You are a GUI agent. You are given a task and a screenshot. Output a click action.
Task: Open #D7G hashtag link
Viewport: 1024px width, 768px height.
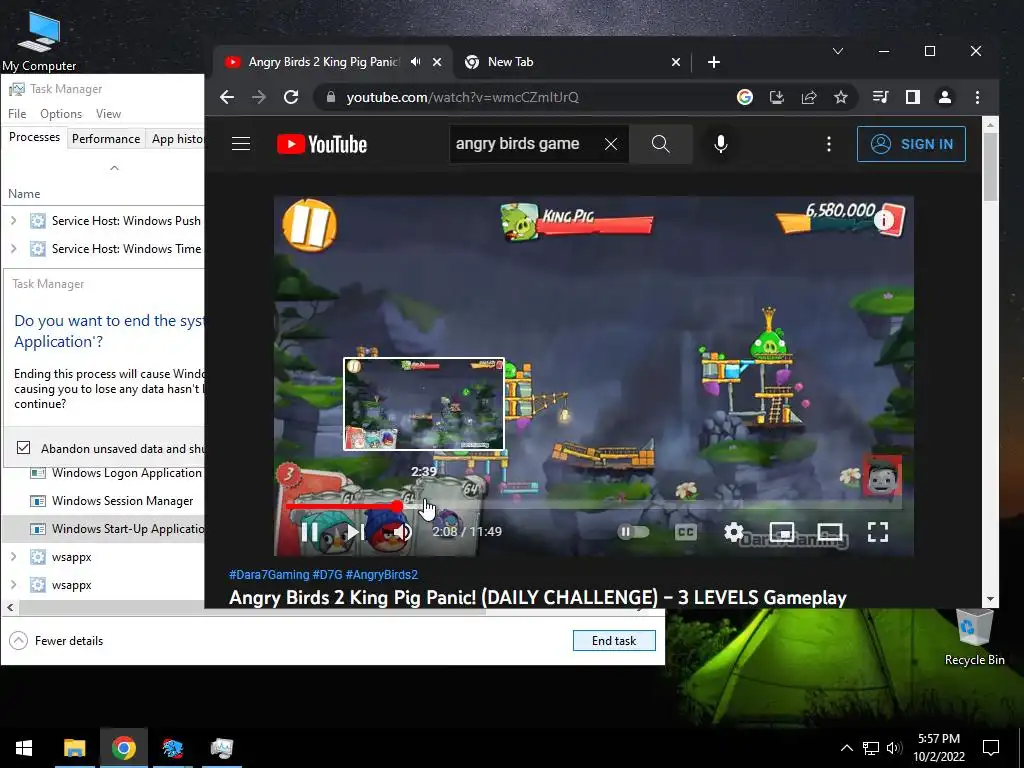(327, 575)
